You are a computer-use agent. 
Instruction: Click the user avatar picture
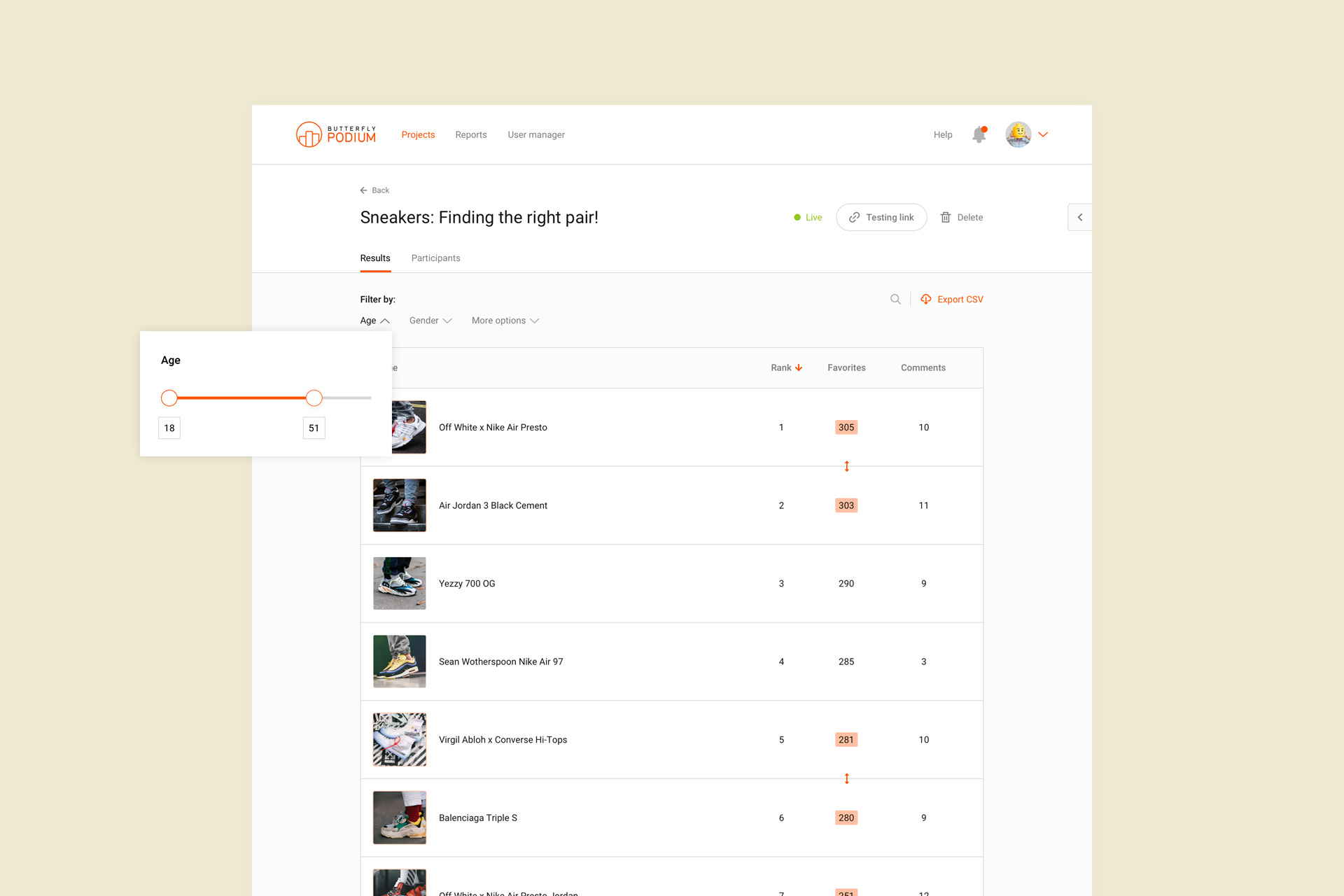tap(1018, 134)
